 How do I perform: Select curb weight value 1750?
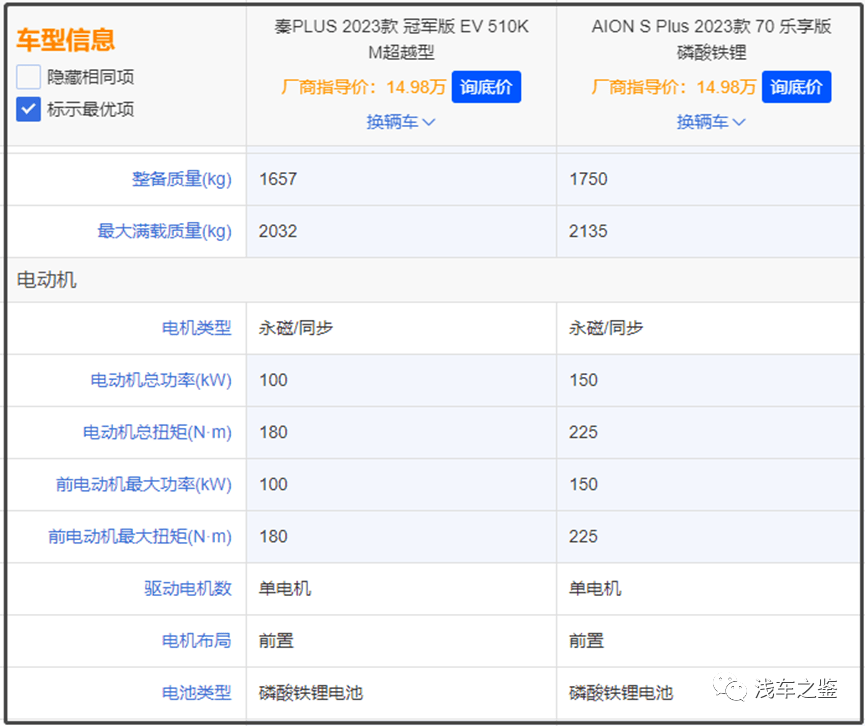pos(588,179)
